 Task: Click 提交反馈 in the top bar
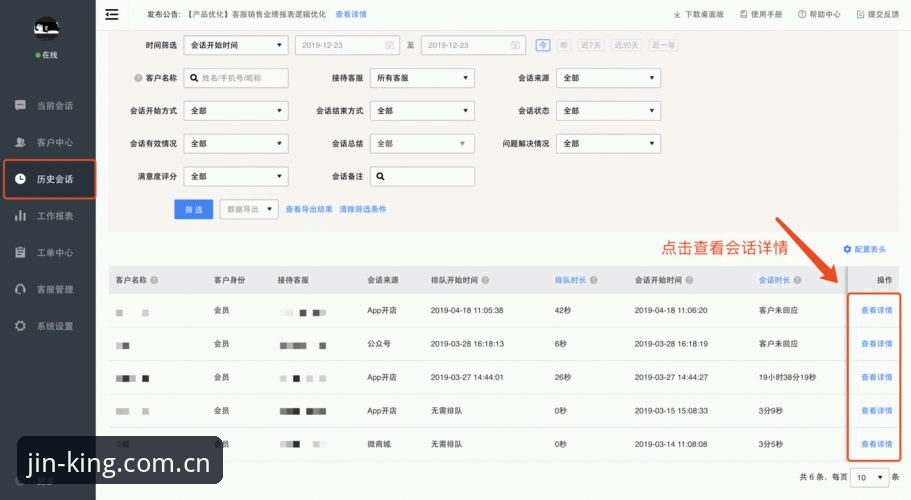click(x=878, y=15)
